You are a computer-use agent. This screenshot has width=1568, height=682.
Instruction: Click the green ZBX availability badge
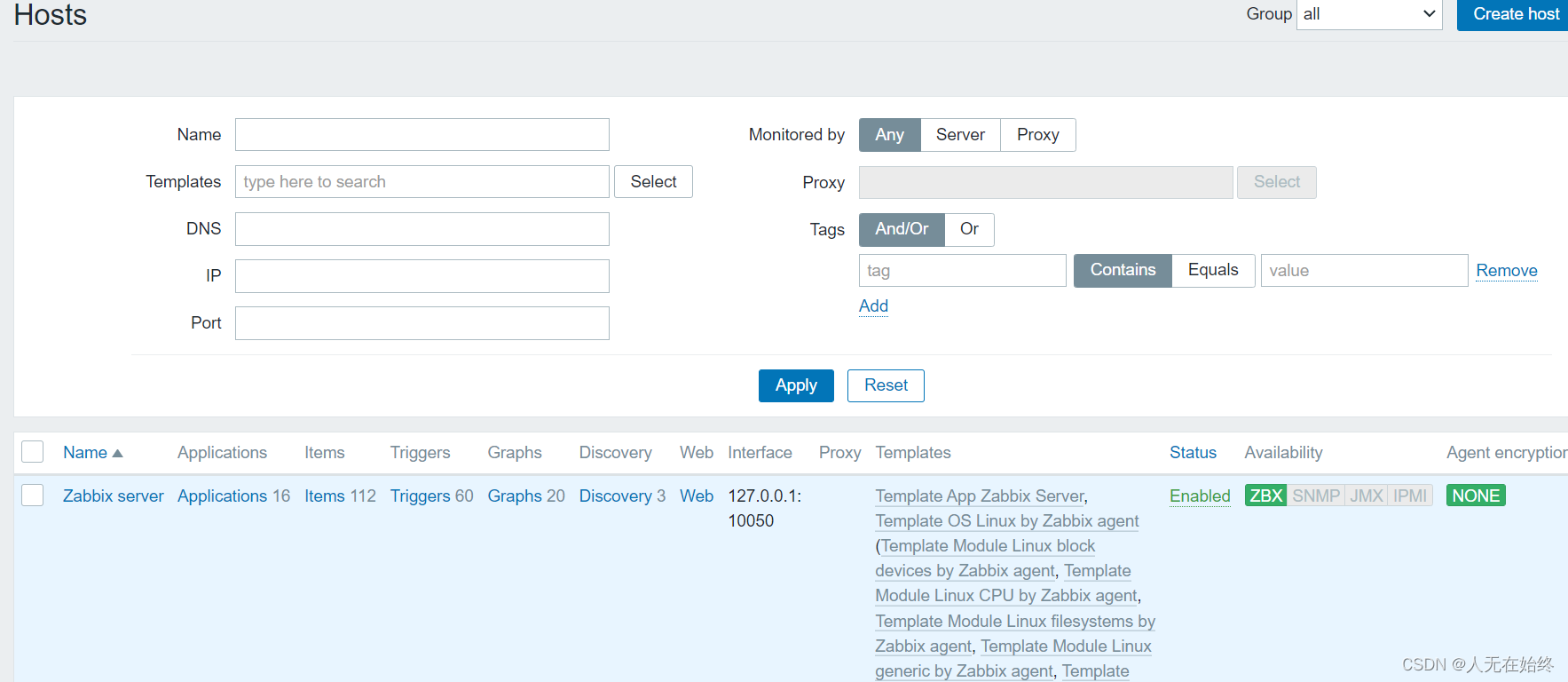(1266, 496)
